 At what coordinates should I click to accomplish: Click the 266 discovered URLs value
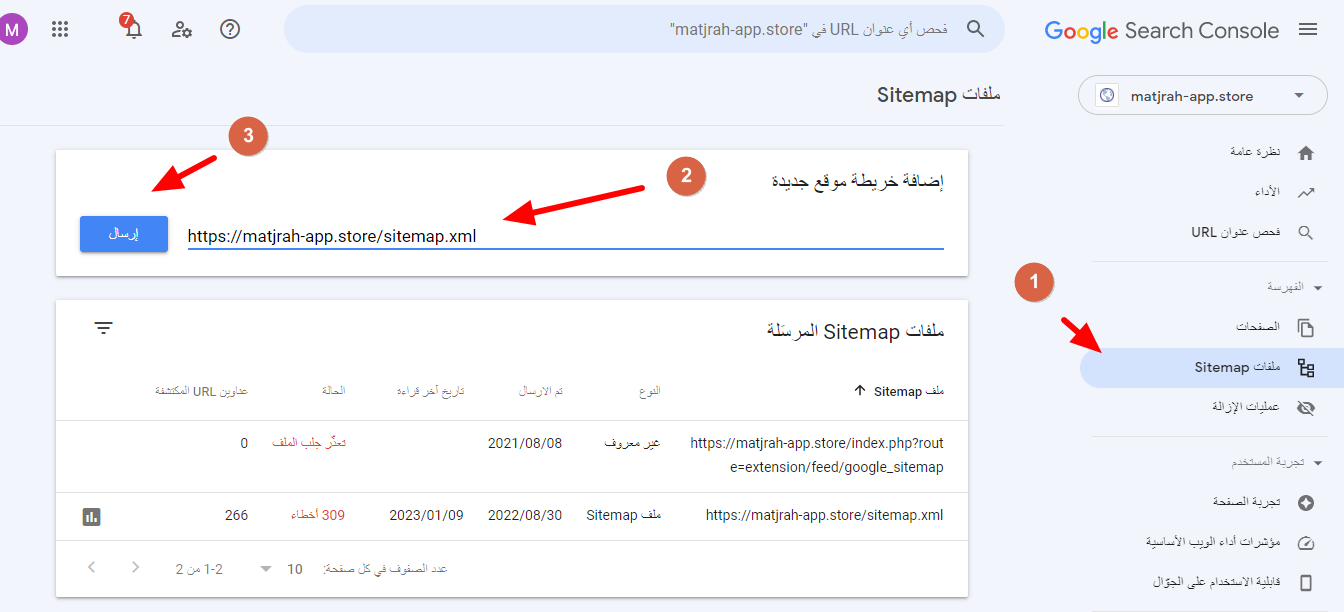coord(236,516)
